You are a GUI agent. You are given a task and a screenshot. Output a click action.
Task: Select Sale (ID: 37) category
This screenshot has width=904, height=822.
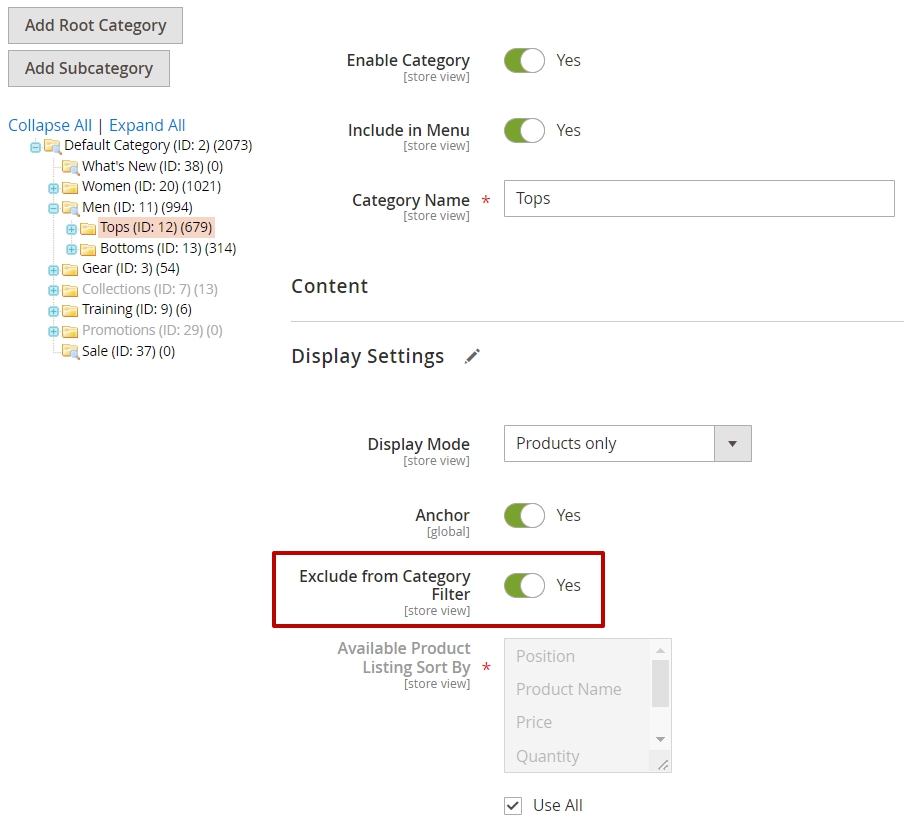coord(128,351)
